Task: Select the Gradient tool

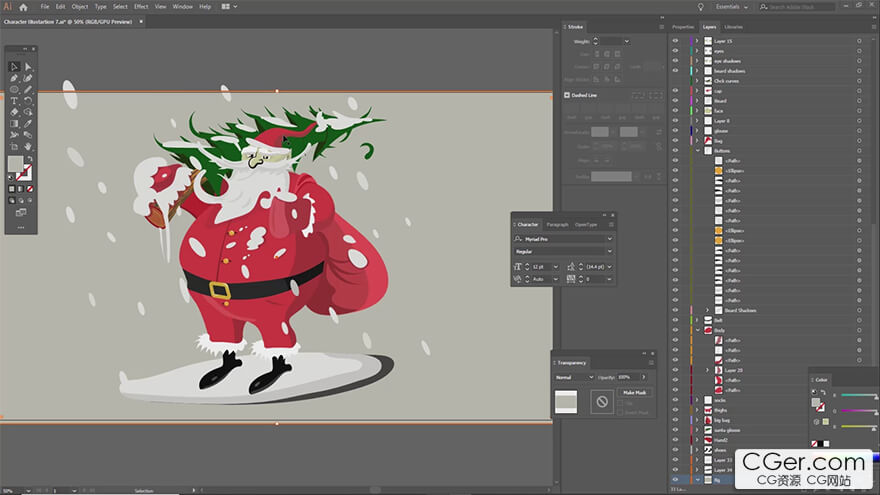Action: (15, 123)
